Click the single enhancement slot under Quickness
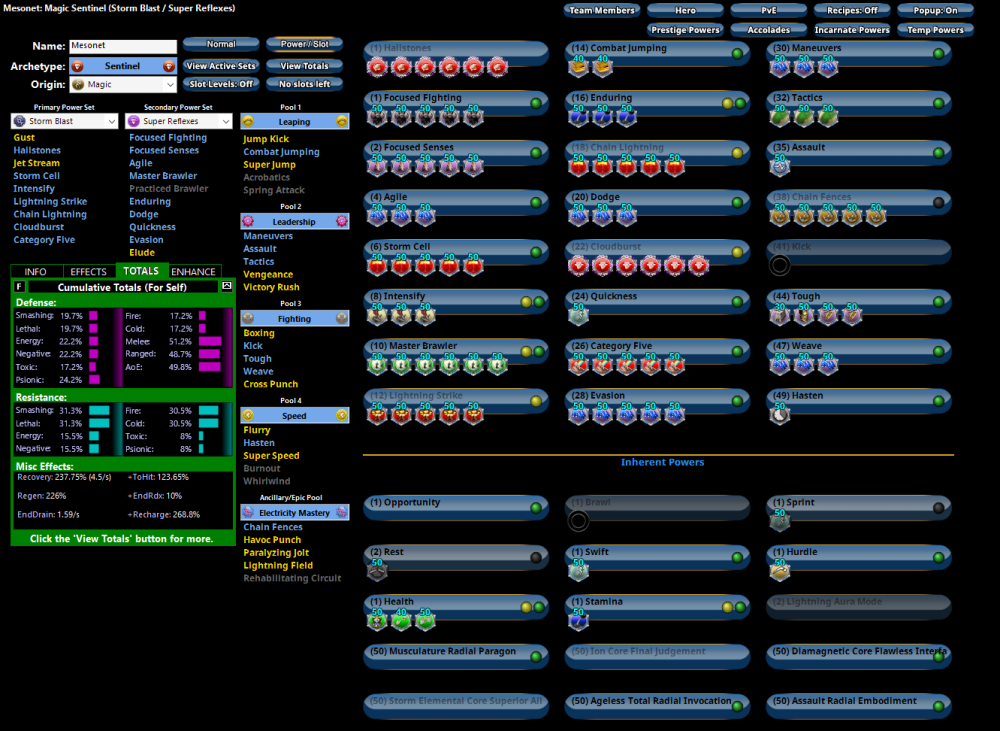1000x731 pixels. [578, 315]
